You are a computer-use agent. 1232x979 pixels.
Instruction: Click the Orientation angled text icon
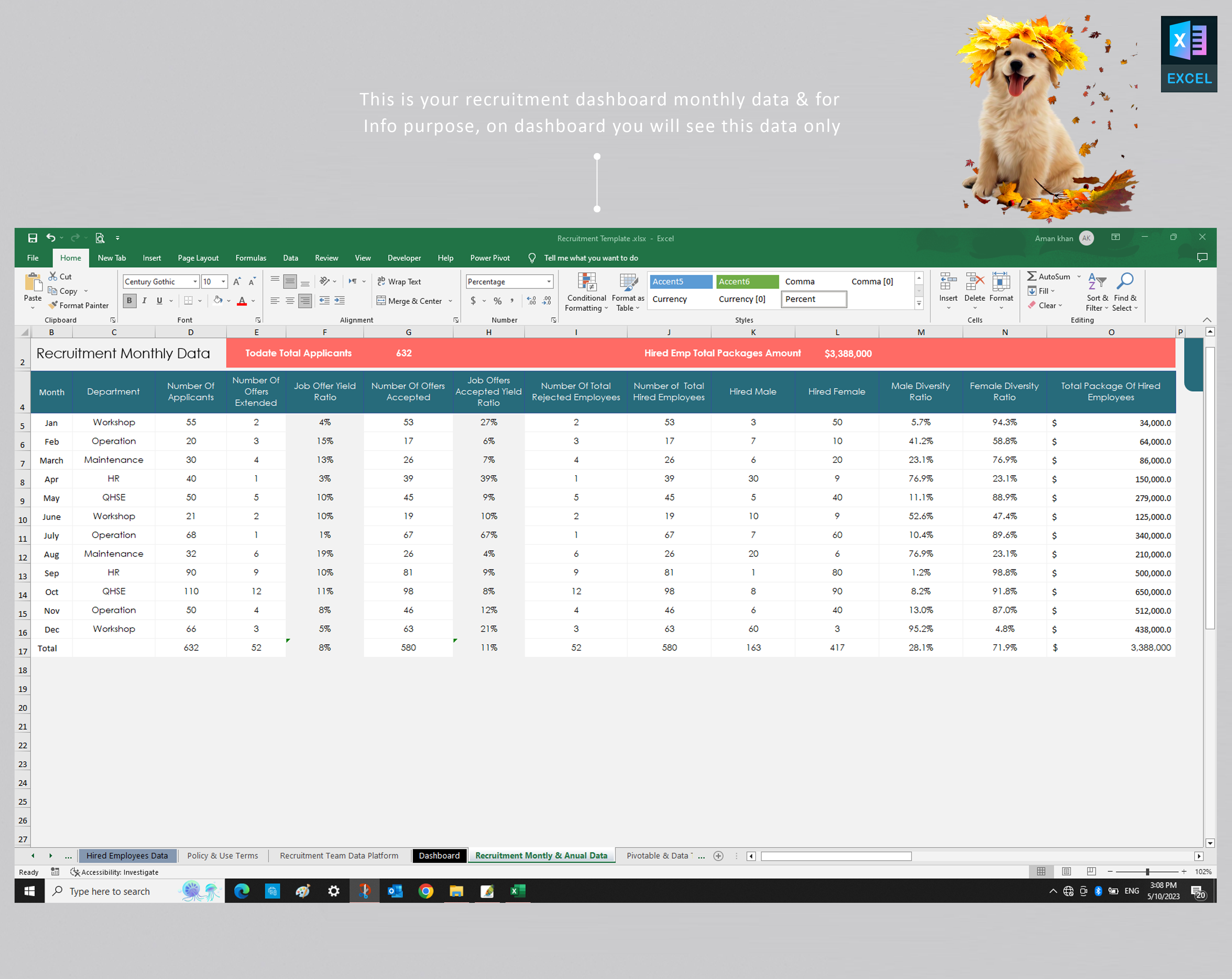click(x=325, y=281)
